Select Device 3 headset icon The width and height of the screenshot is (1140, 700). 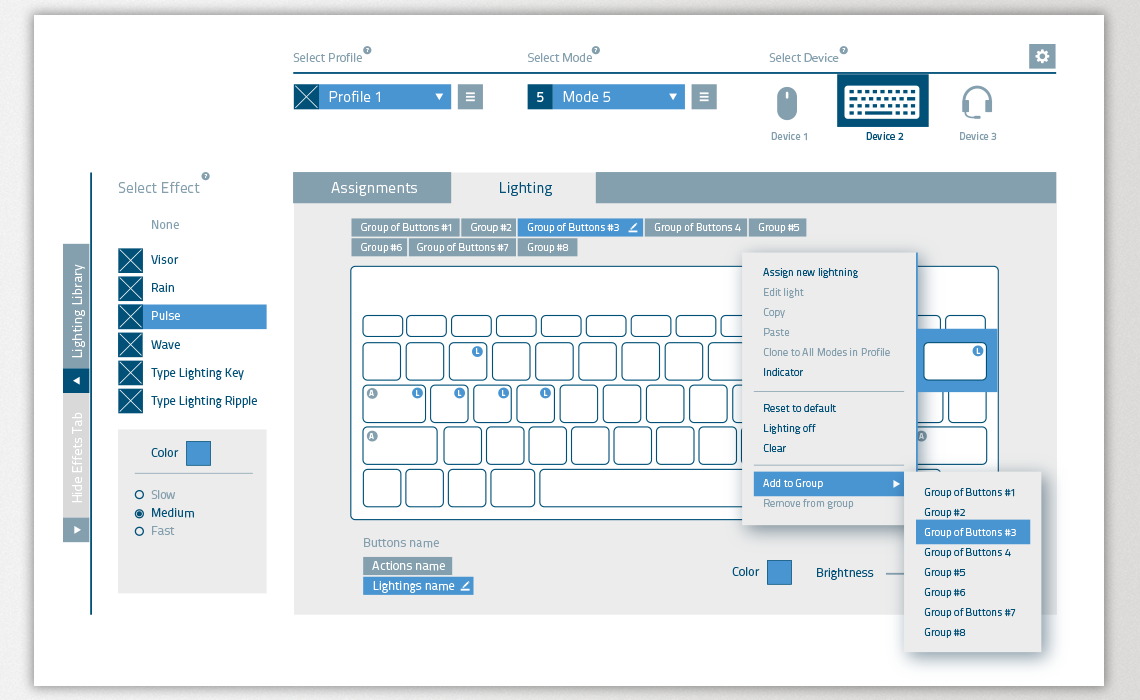point(977,103)
